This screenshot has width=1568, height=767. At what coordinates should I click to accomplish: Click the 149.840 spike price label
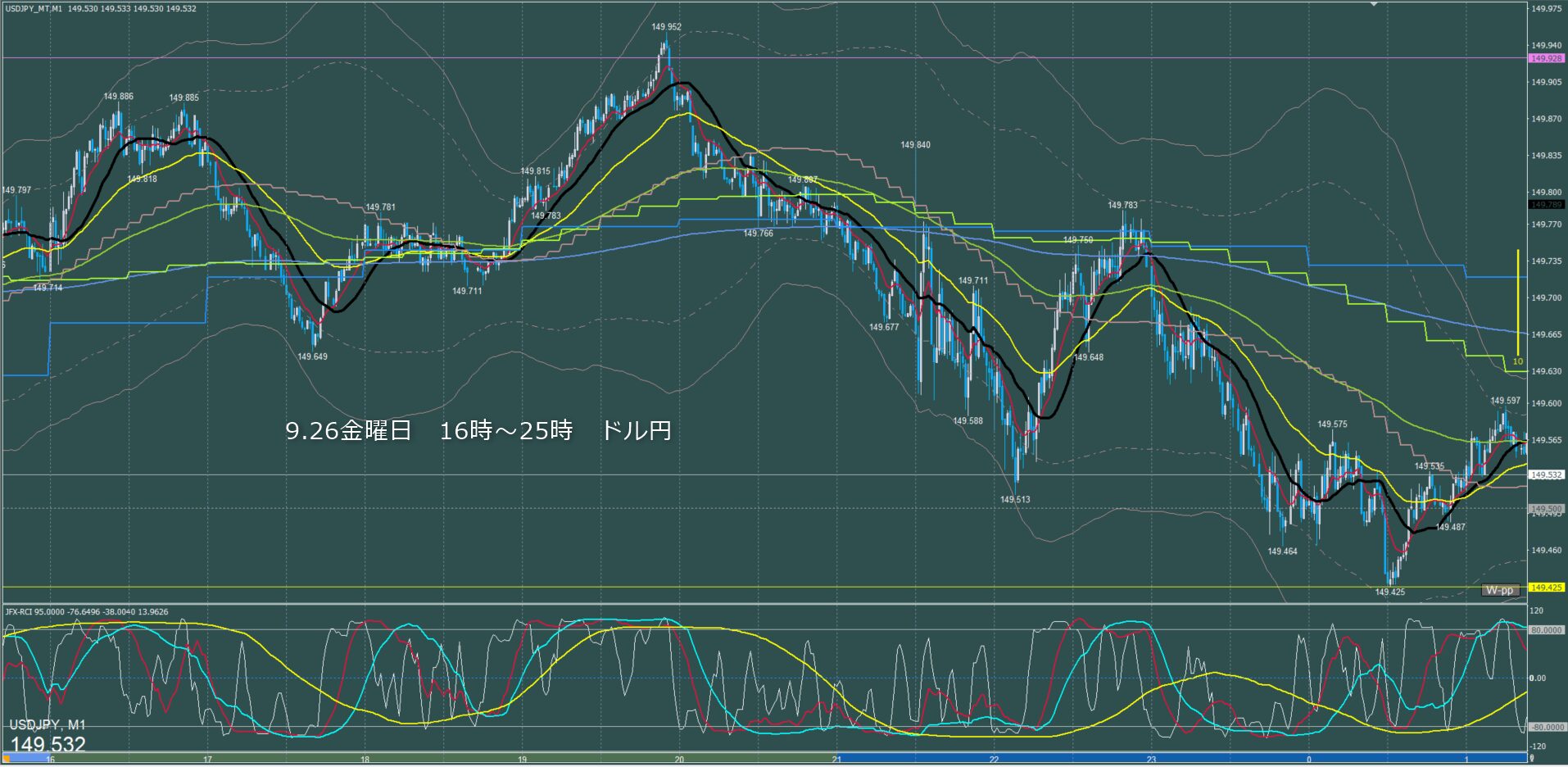915,145
